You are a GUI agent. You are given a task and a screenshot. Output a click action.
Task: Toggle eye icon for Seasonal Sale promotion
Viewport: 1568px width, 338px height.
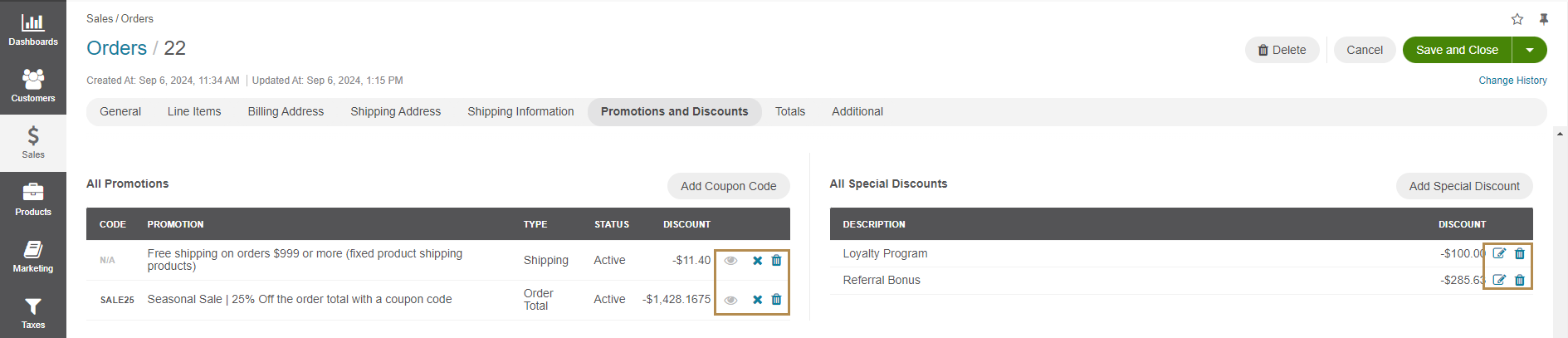tap(730, 300)
